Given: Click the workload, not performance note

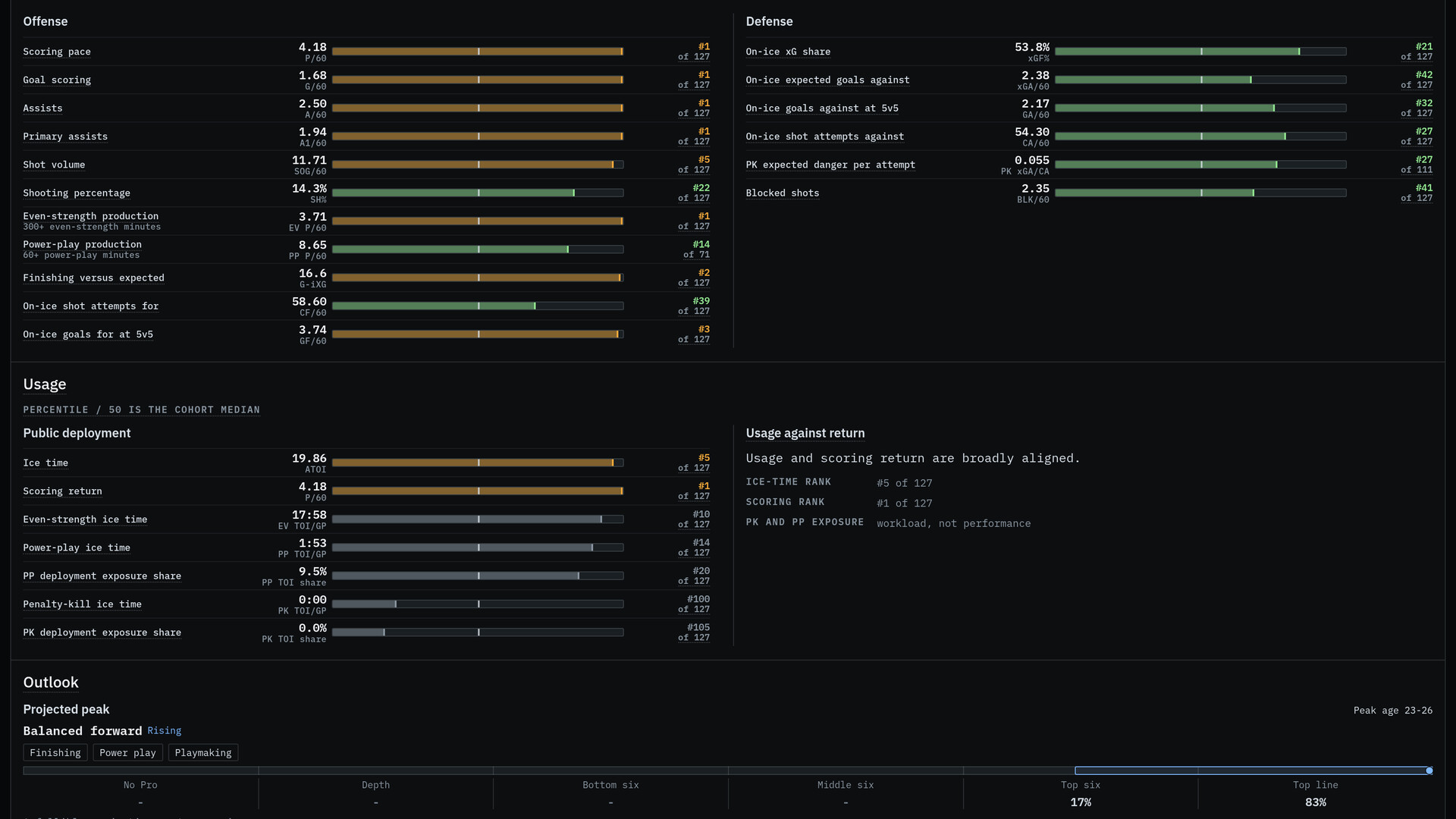Looking at the screenshot, I should [954, 523].
